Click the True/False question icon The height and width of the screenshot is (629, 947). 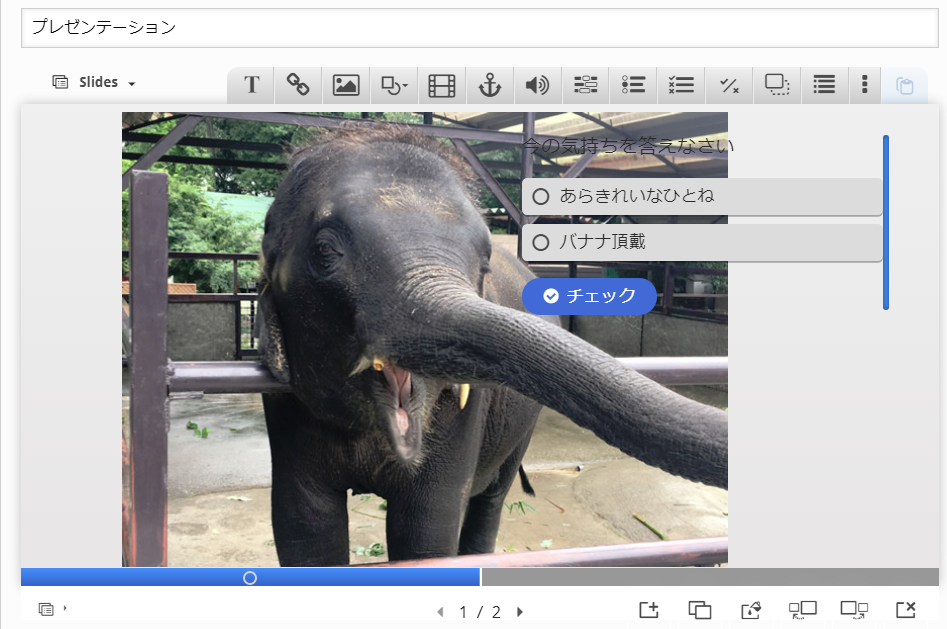pyautogui.click(x=729, y=85)
